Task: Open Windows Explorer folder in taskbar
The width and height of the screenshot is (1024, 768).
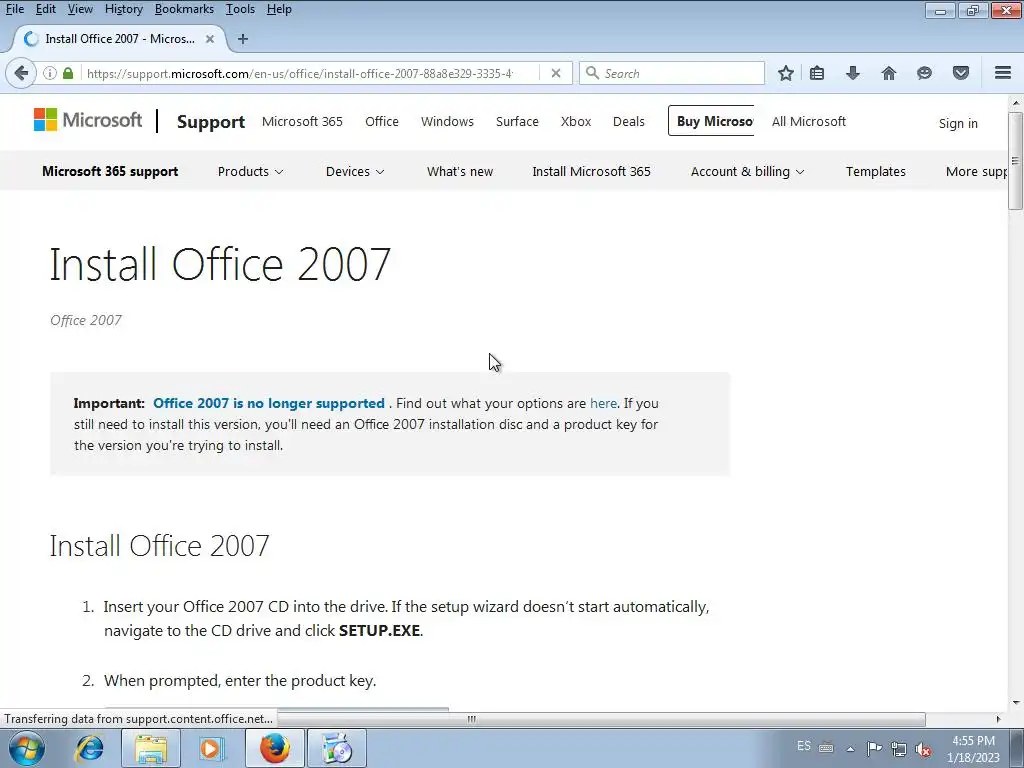Action: coord(151,748)
